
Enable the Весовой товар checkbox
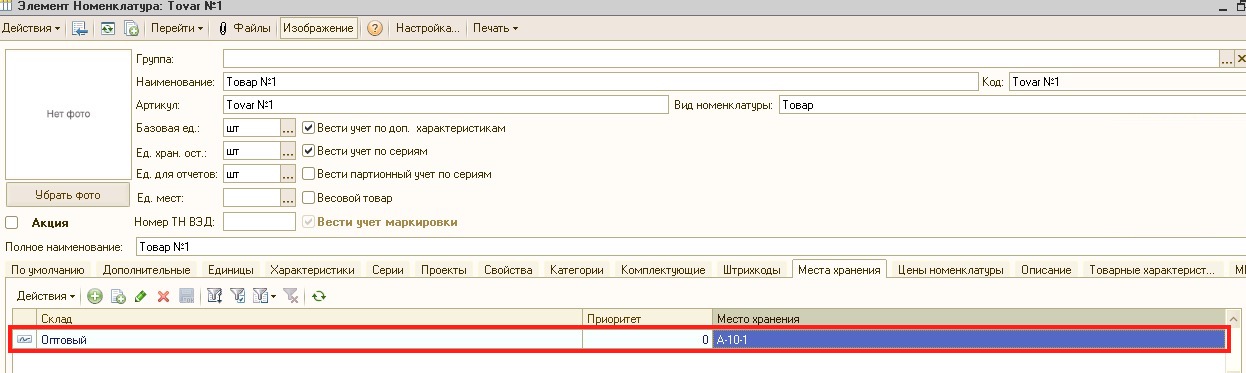309,198
